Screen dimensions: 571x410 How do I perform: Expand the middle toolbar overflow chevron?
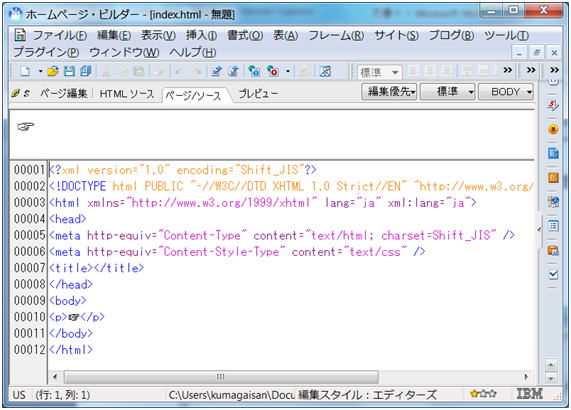(531, 70)
